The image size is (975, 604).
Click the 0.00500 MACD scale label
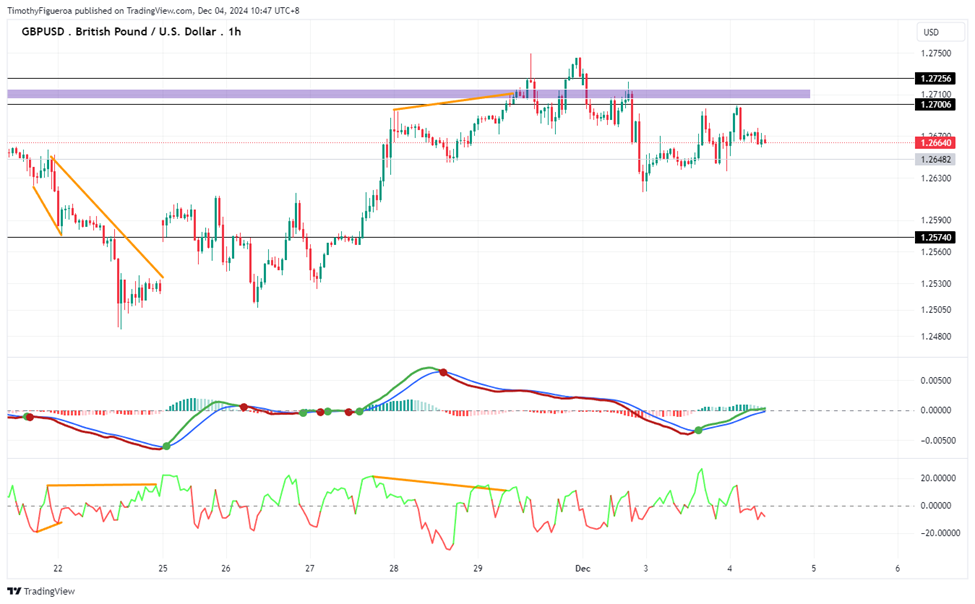[x=936, y=381]
